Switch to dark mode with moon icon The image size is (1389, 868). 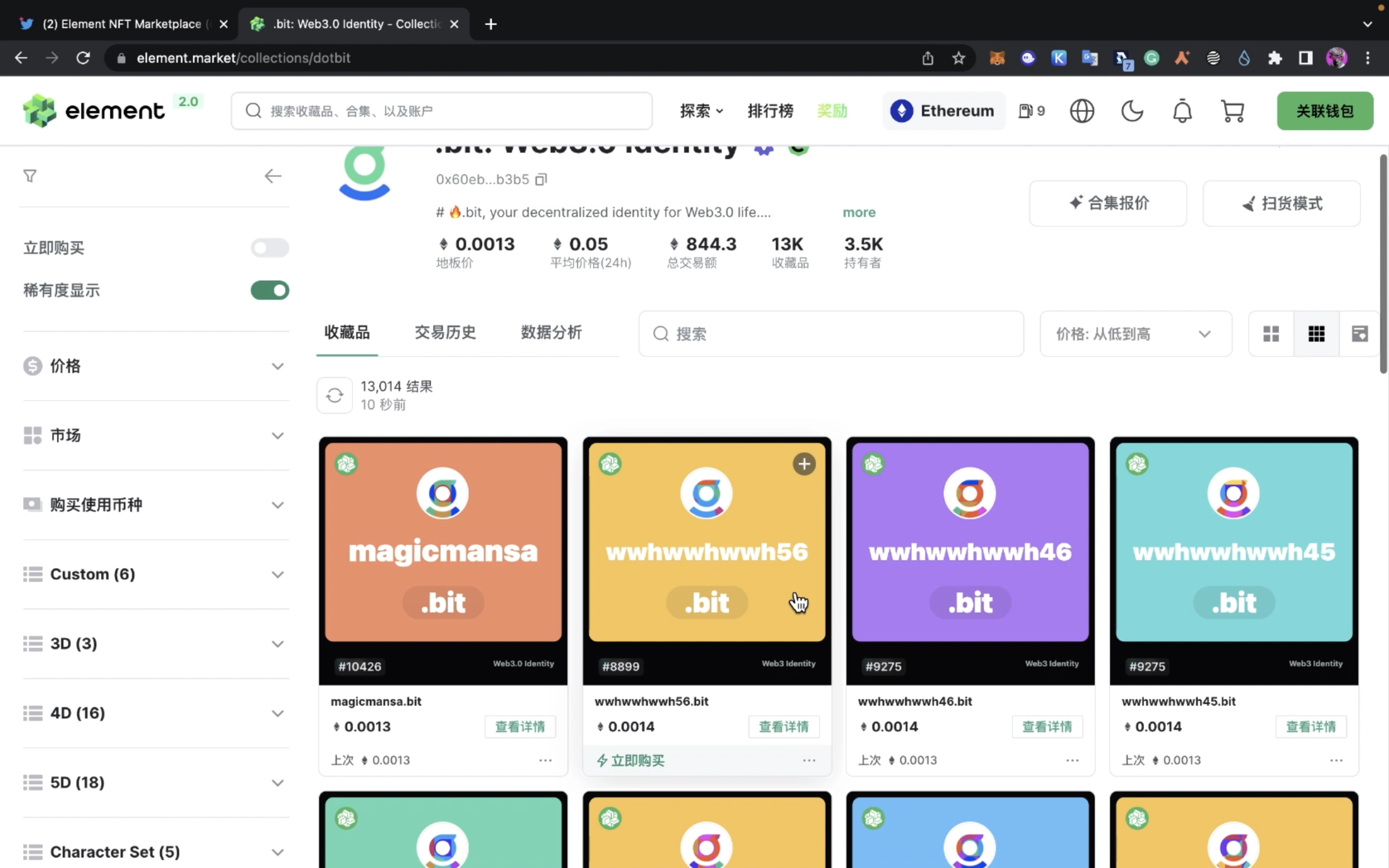[x=1132, y=111]
